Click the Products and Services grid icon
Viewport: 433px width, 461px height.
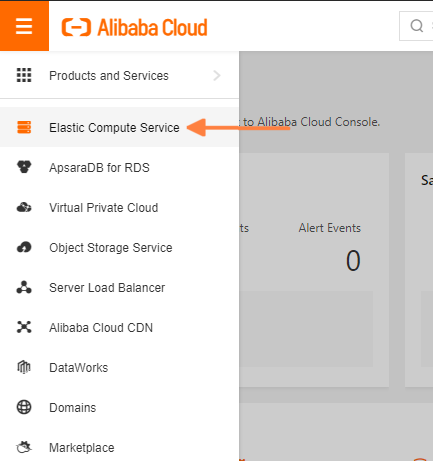coord(24,75)
